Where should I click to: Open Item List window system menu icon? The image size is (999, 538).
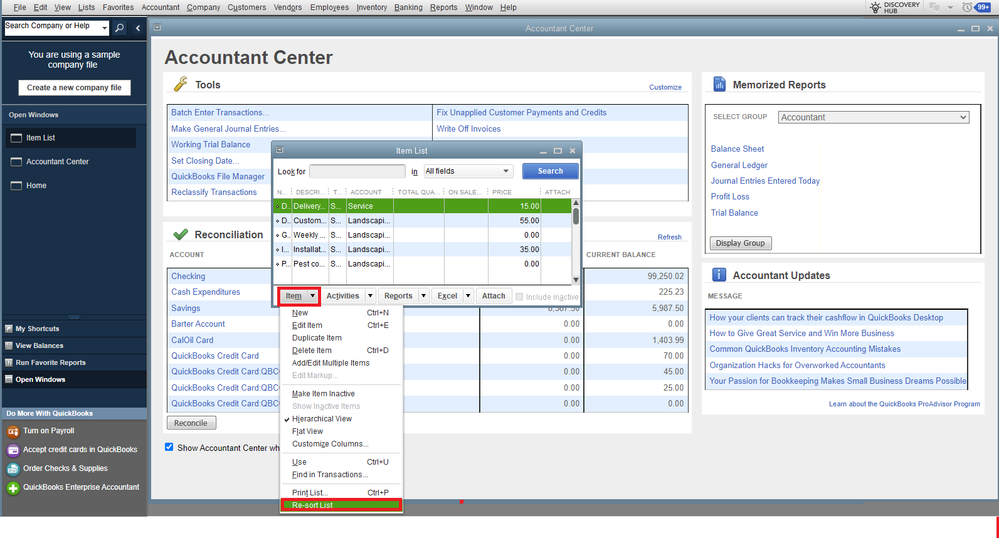tap(280, 150)
